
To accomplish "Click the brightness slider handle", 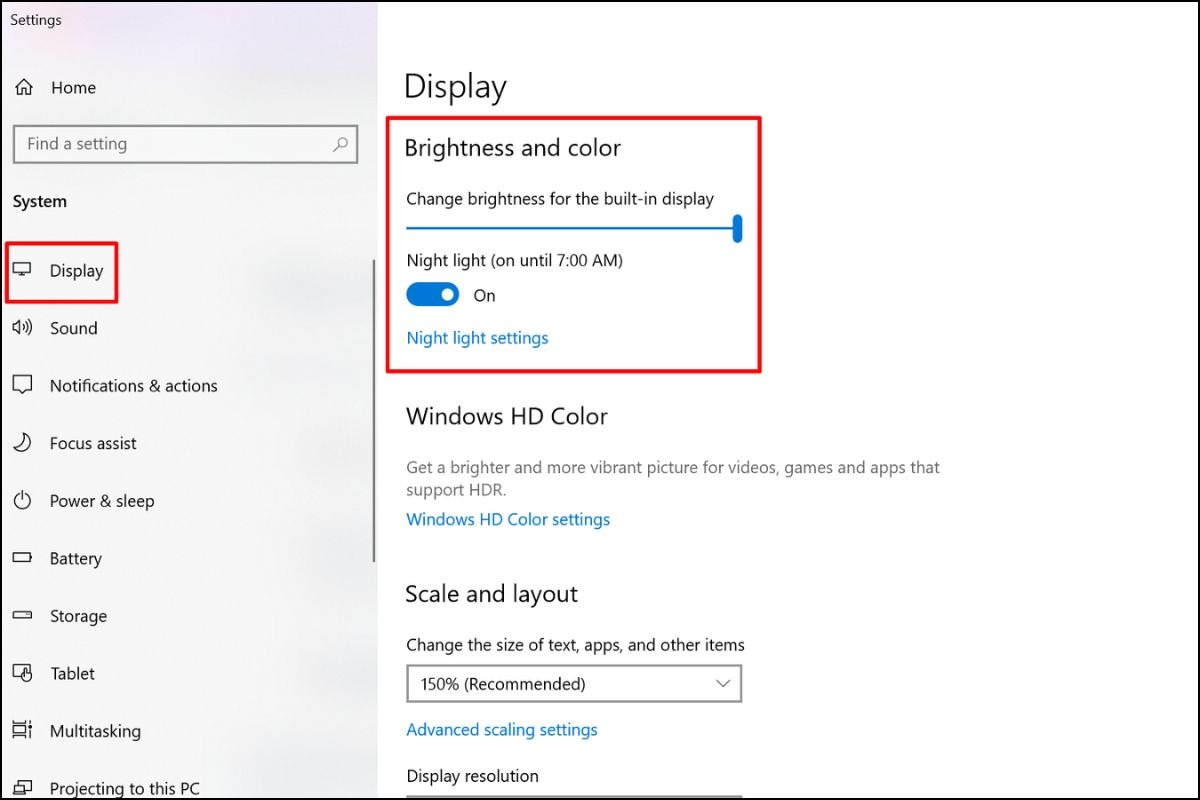I will [x=737, y=228].
